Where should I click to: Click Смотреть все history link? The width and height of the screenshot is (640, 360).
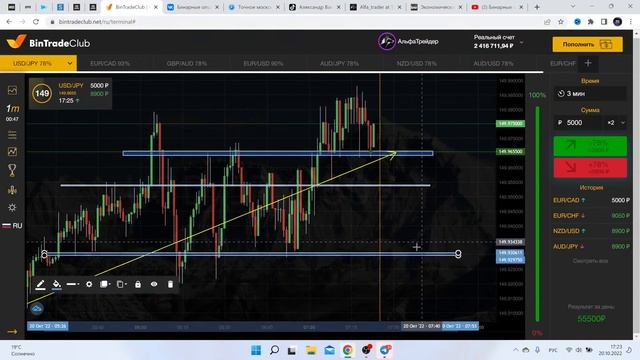590,260
